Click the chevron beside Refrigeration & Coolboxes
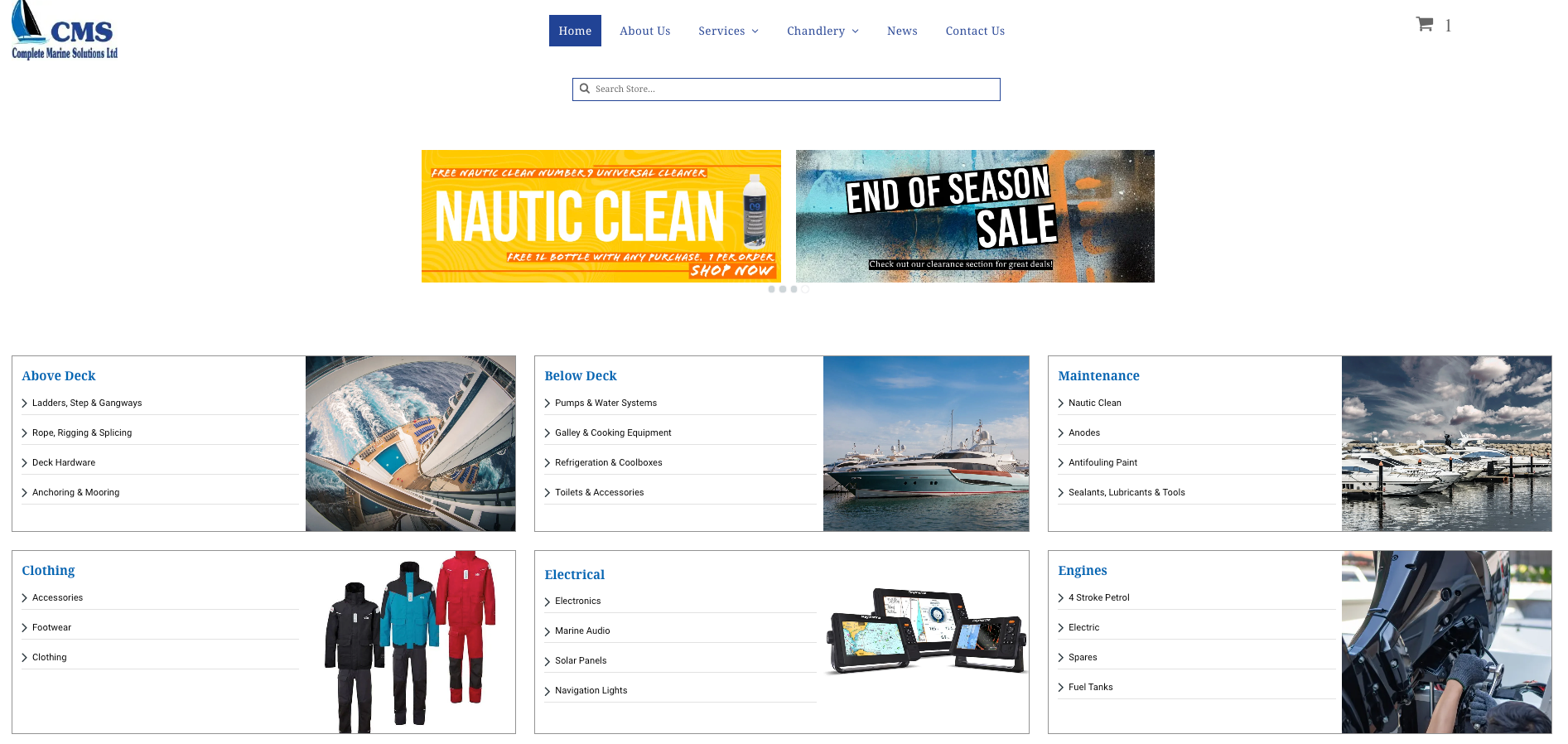Image resolution: width=1568 pixels, height=744 pixels. [x=548, y=463]
